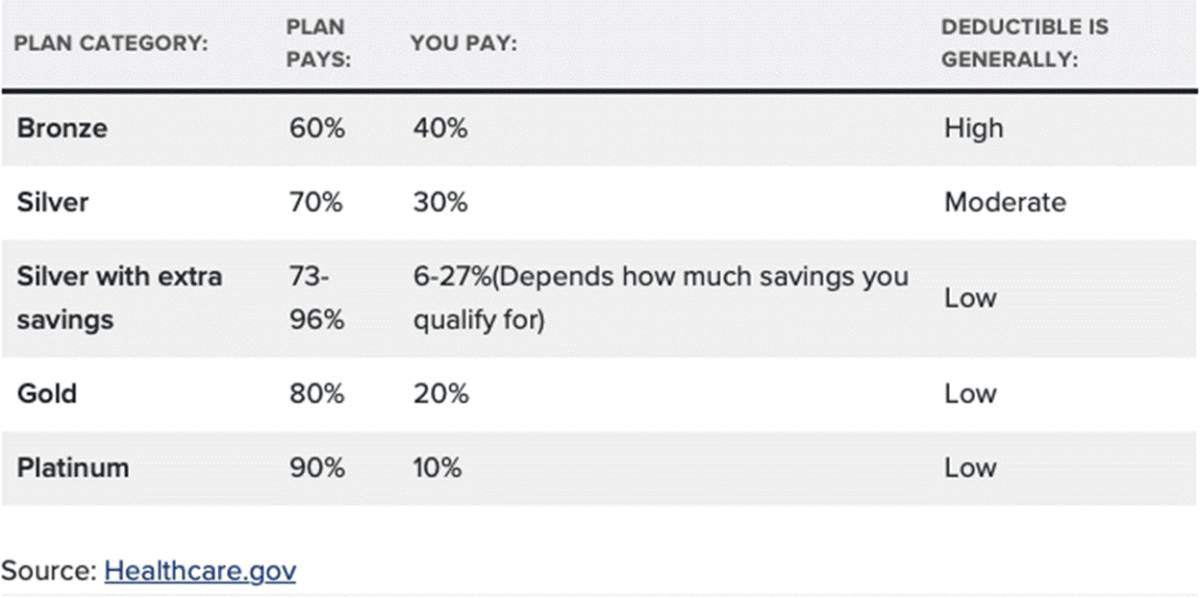Click the High deductible cell
This screenshot has height=598, width=1200.
click(973, 129)
